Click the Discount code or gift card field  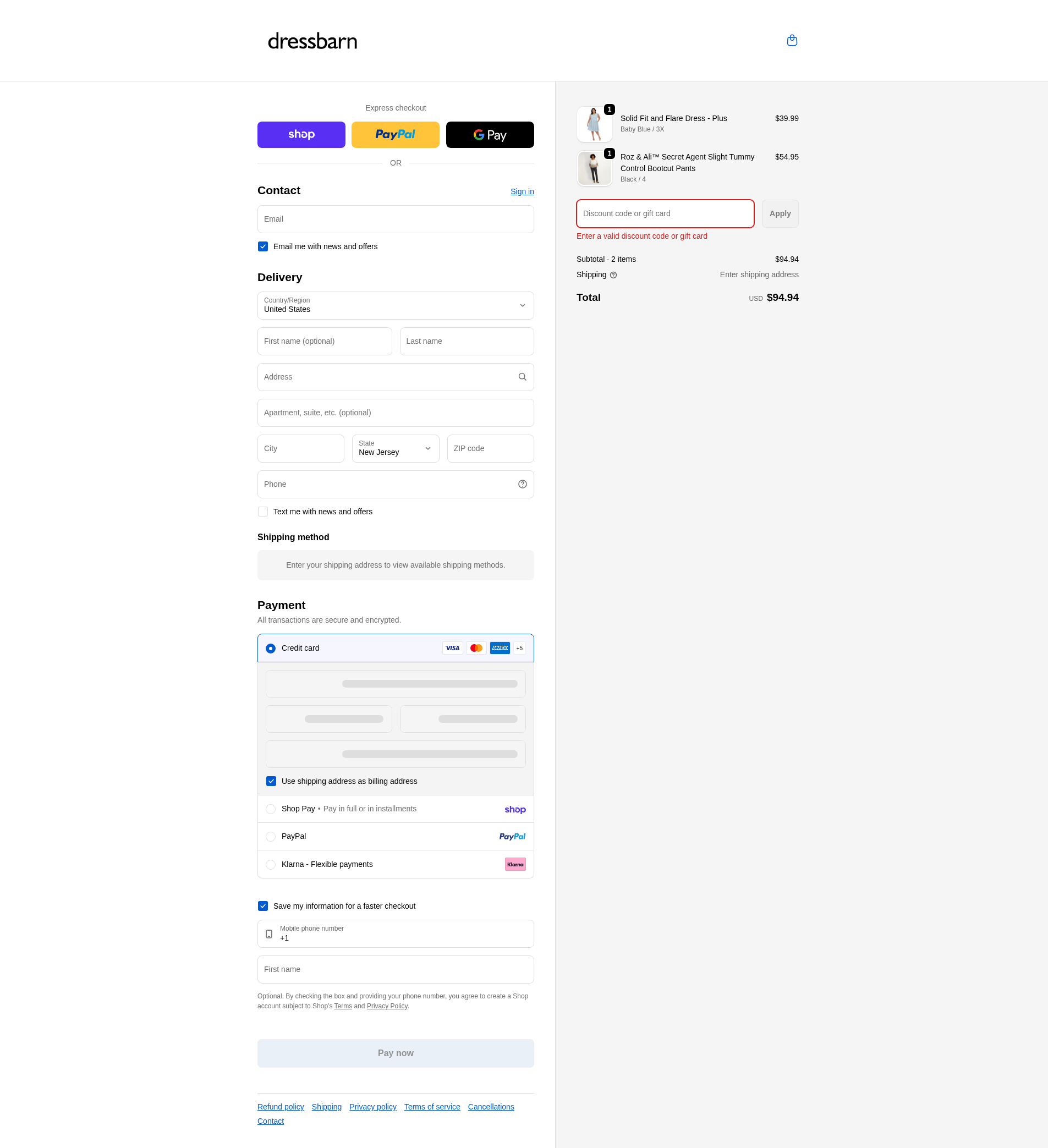tap(665, 213)
